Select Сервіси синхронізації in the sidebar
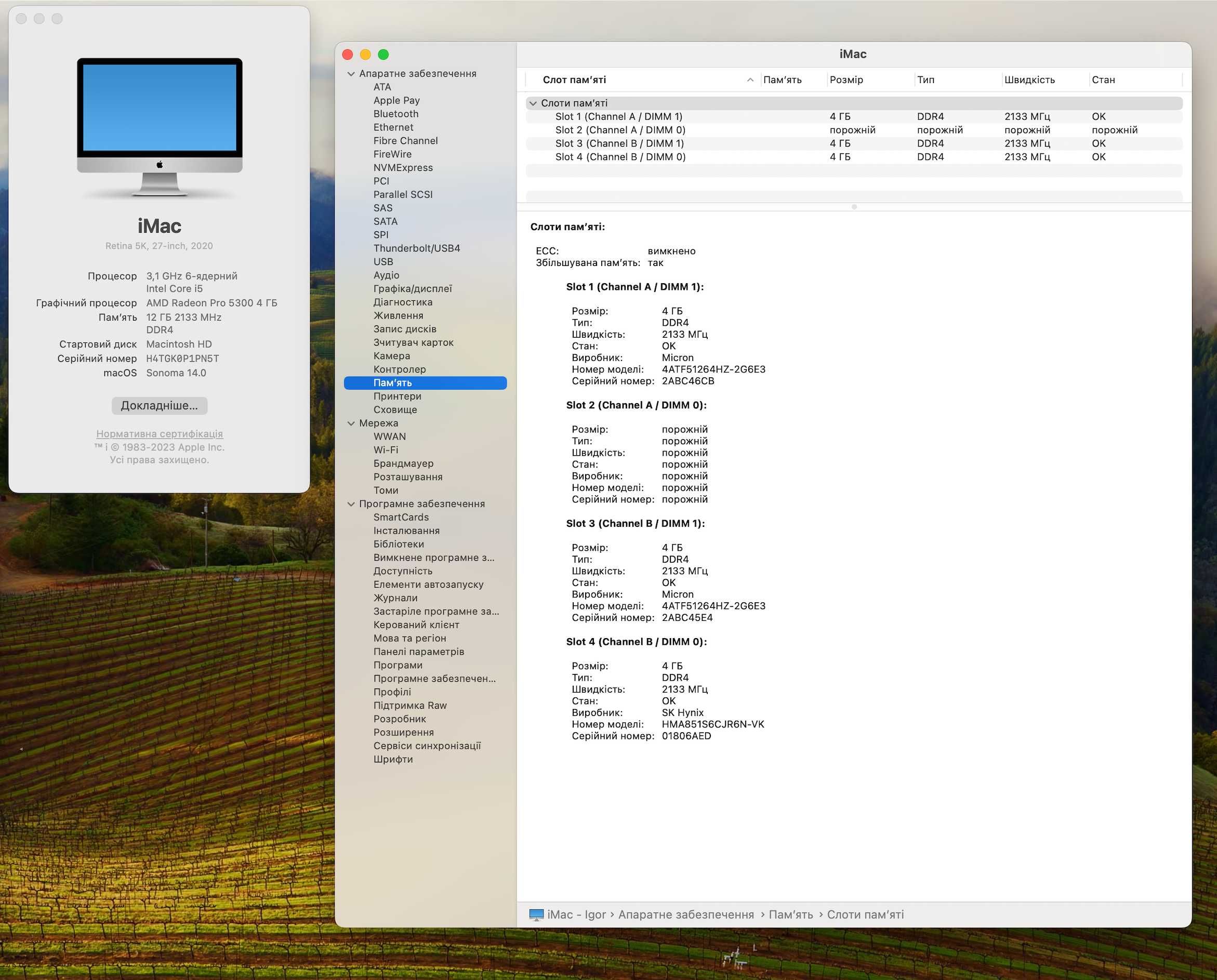The height and width of the screenshot is (980, 1217). click(427, 746)
